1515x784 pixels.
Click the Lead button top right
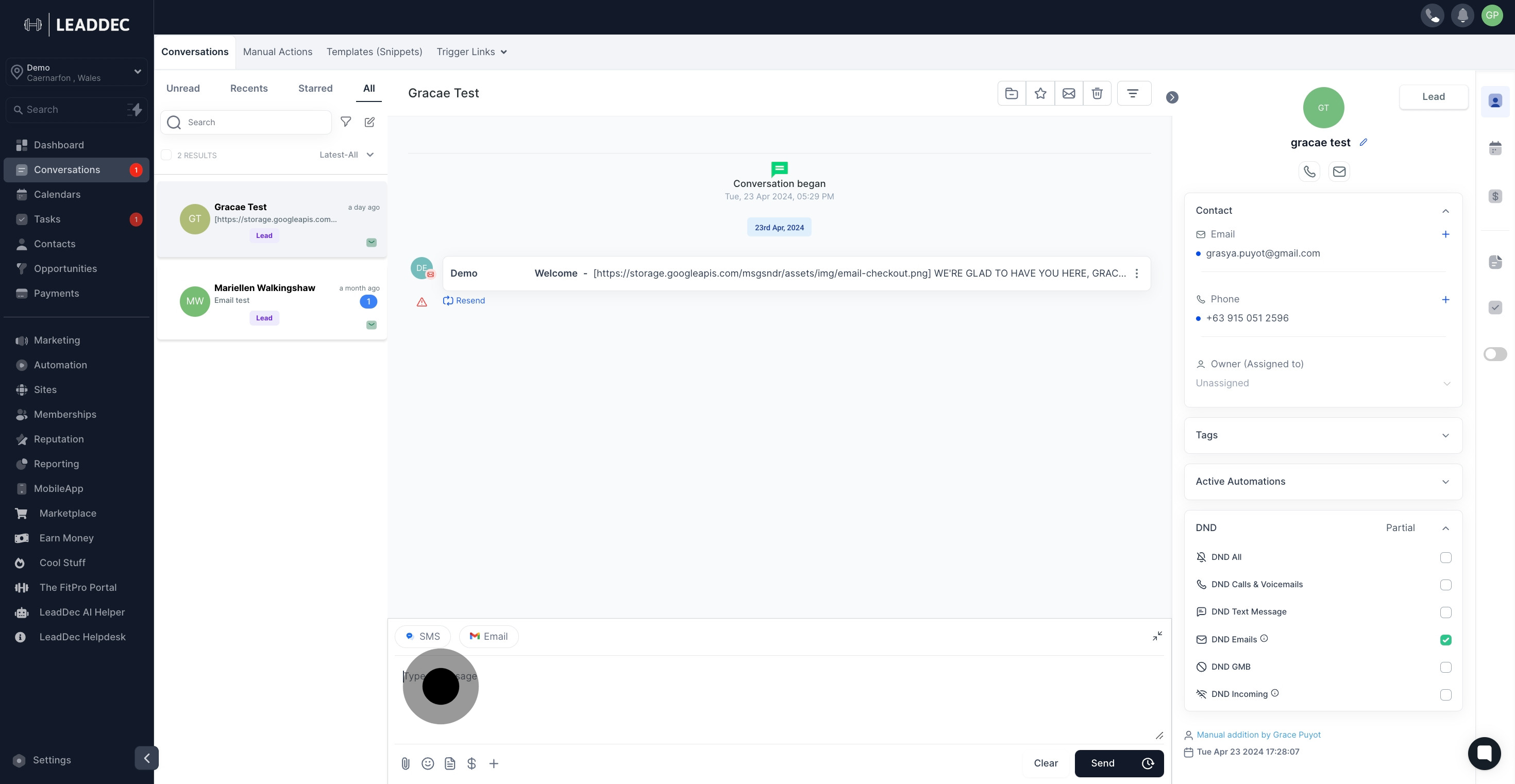(x=1433, y=97)
